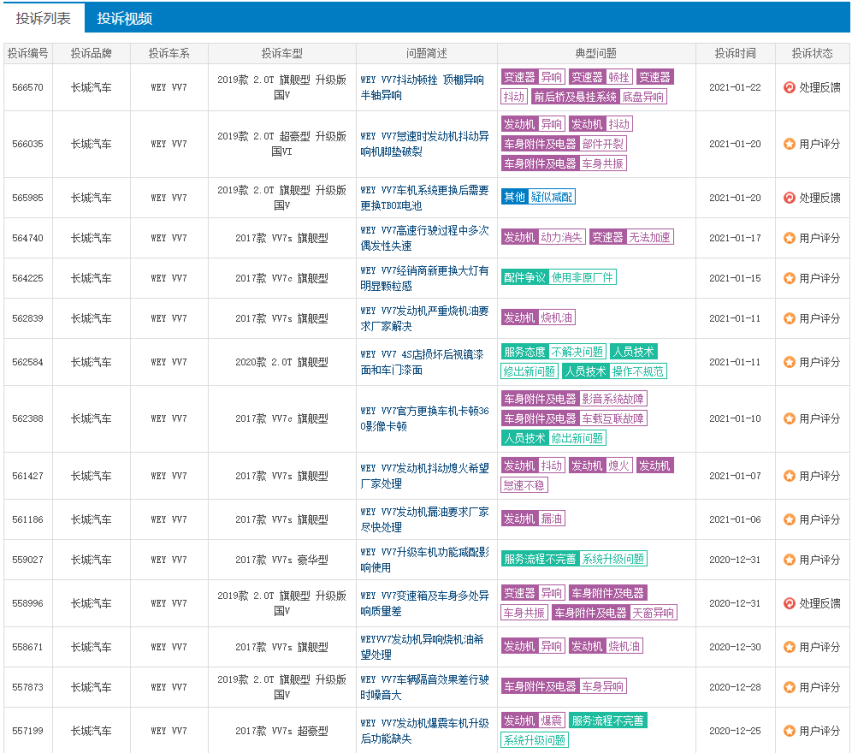Select the model cell 2017款 VV7s 豪华型
This screenshot has height=753, width=852.
[x=281, y=560]
